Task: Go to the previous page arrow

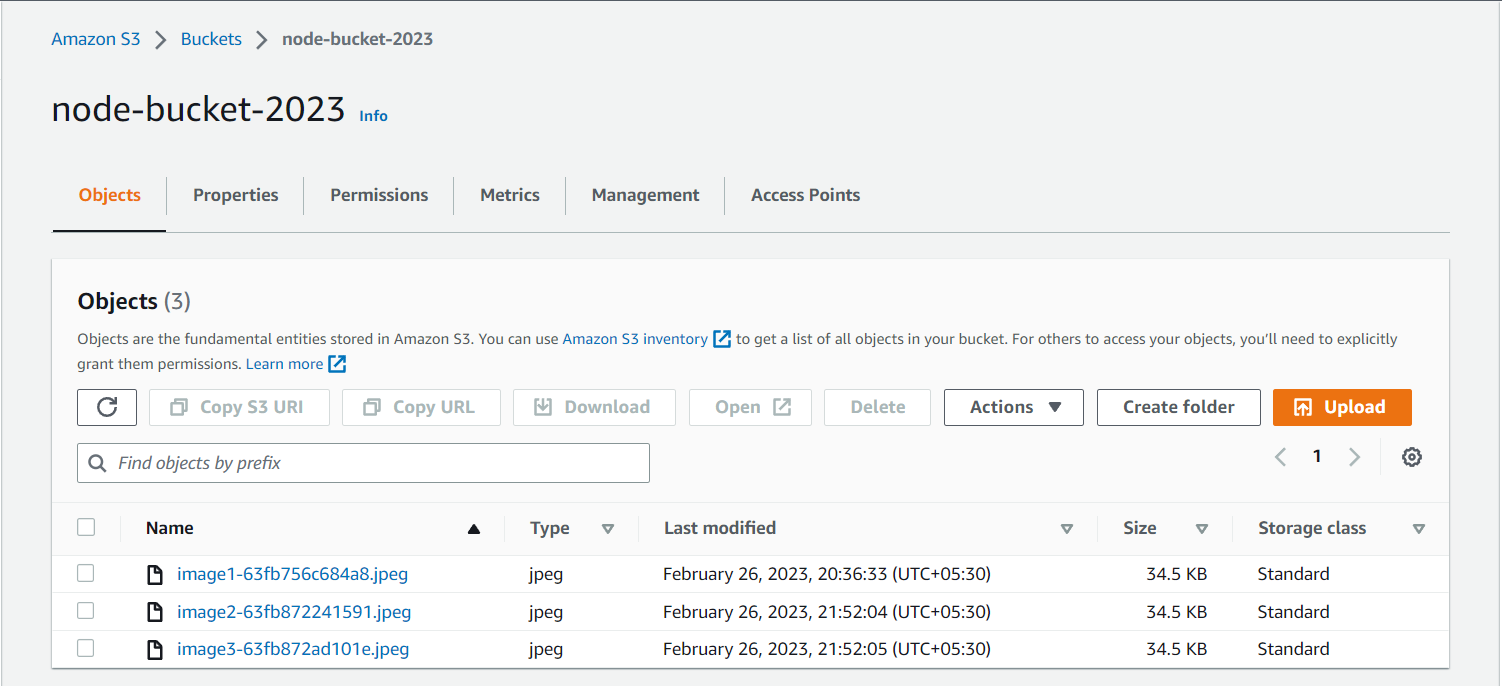Action: (x=1280, y=457)
